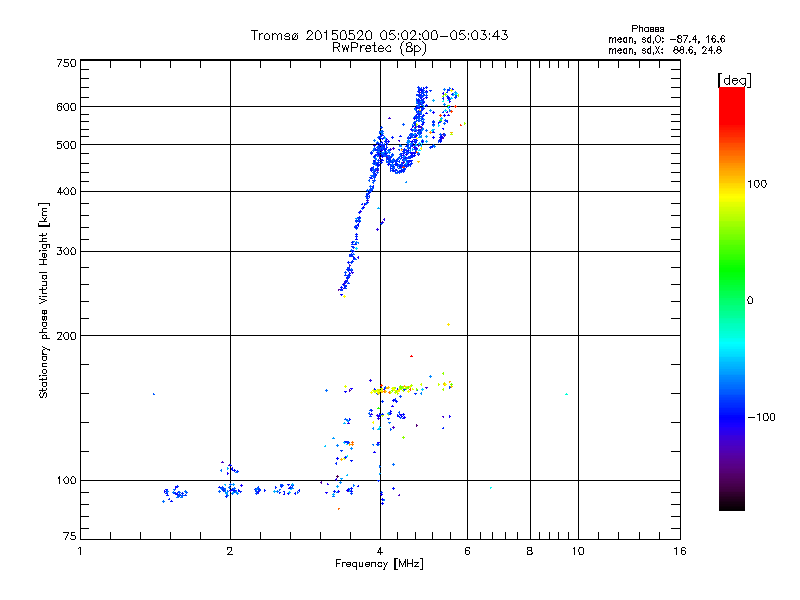
Task: Click the 'RwPretec (8p)' subtitle
Action: point(379,48)
